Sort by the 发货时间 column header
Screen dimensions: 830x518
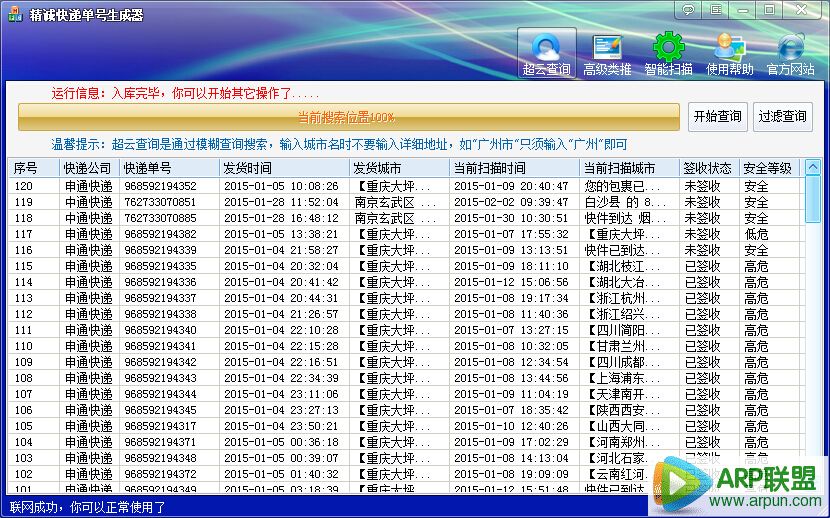(284, 168)
